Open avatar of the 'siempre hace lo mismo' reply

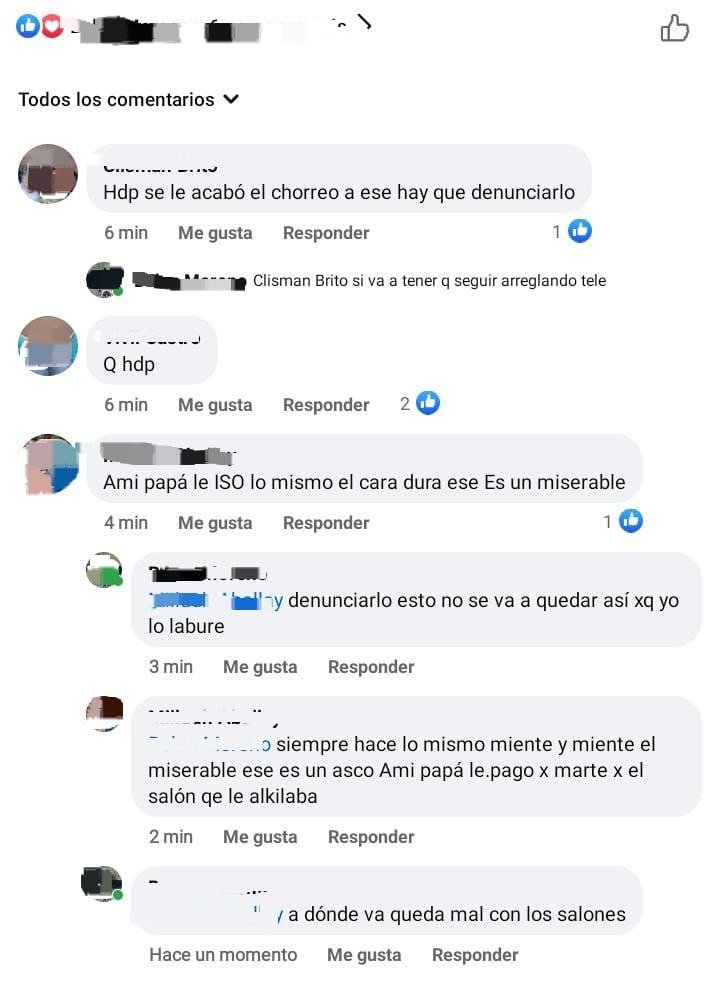point(104,714)
